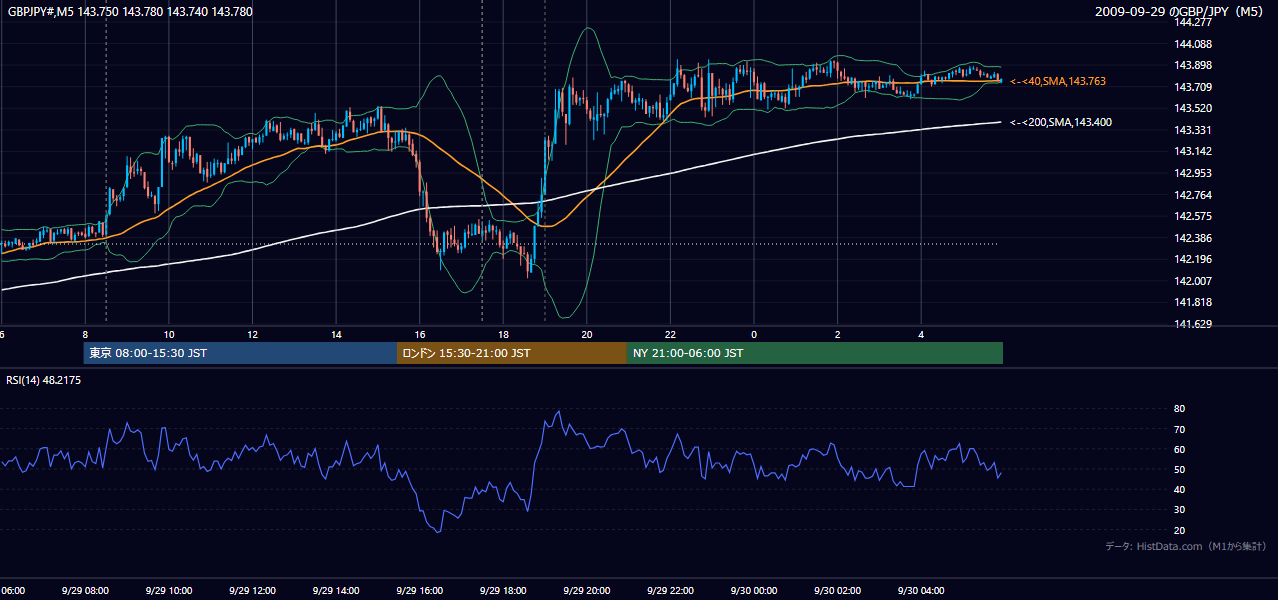Click the 9/29 22:00 bottom time label
The width and height of the screenshot is (1278, 600).
(x=670, y=591)
